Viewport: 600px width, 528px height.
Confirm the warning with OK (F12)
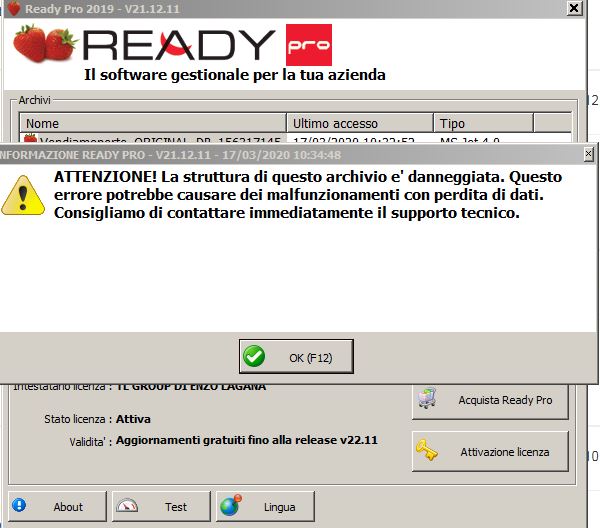click(x=296, y=357)
